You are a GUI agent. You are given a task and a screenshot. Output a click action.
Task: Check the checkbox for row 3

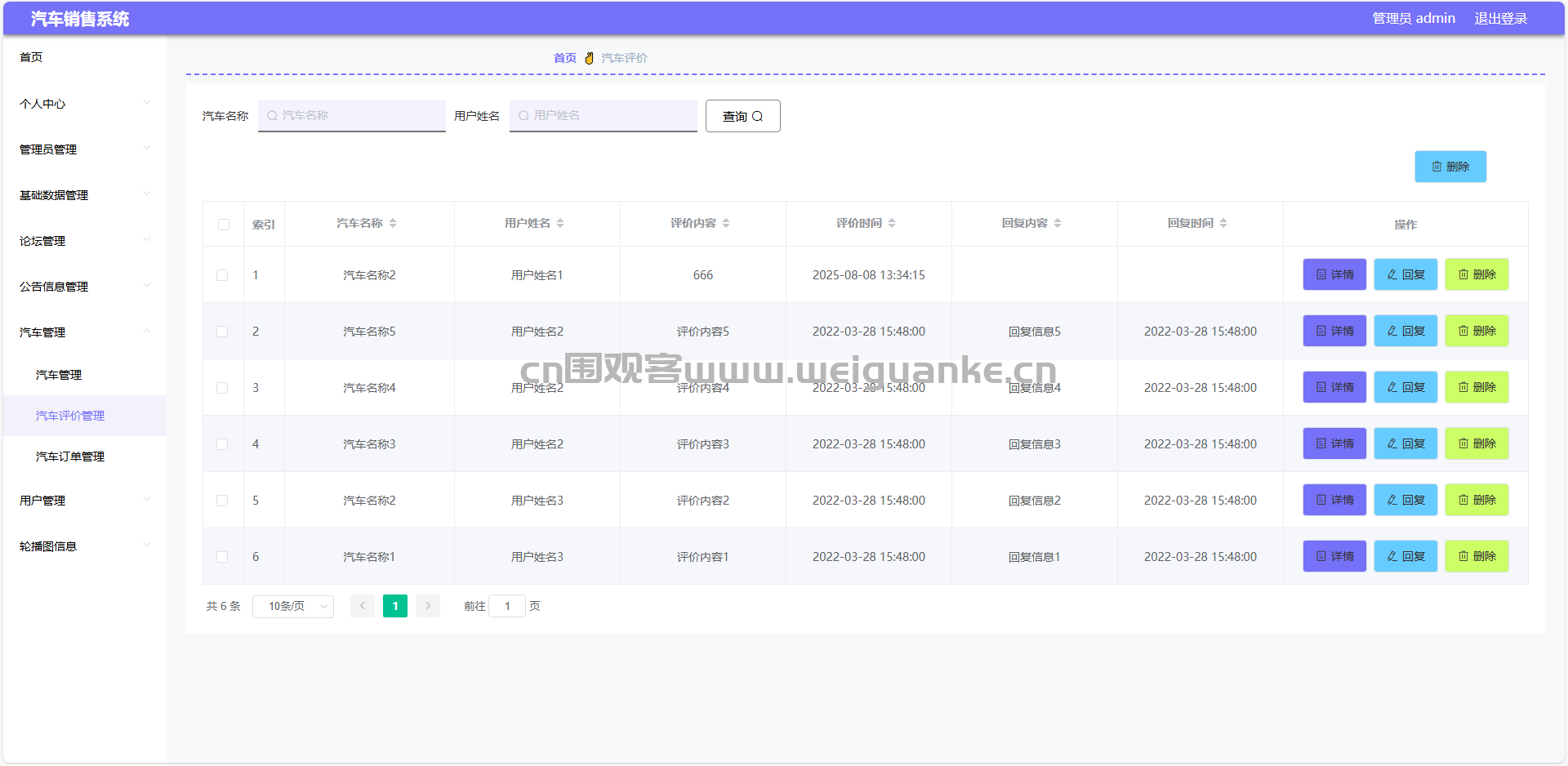(222, 388)
